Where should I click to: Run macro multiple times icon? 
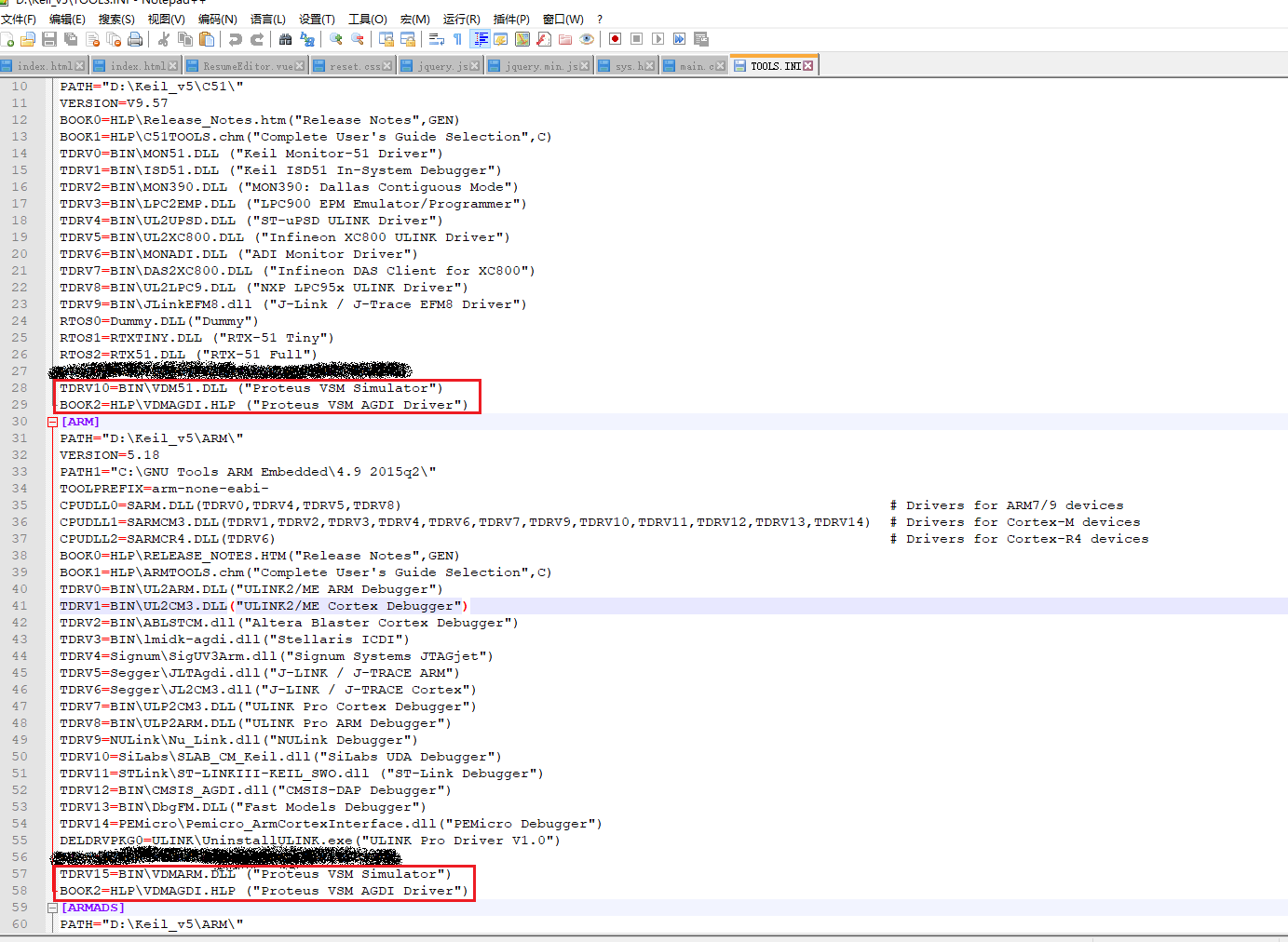coord(679,39)
